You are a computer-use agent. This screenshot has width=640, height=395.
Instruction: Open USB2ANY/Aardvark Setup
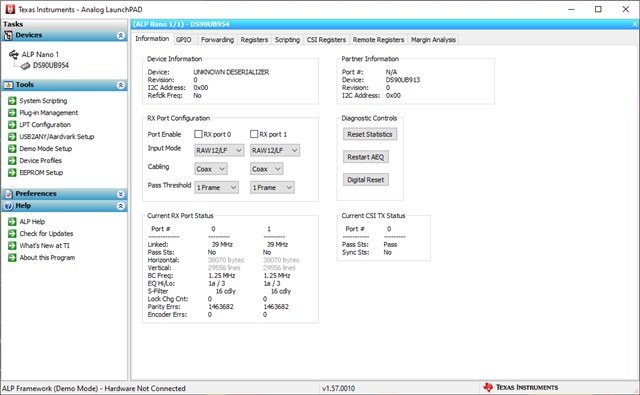[57, 137]
